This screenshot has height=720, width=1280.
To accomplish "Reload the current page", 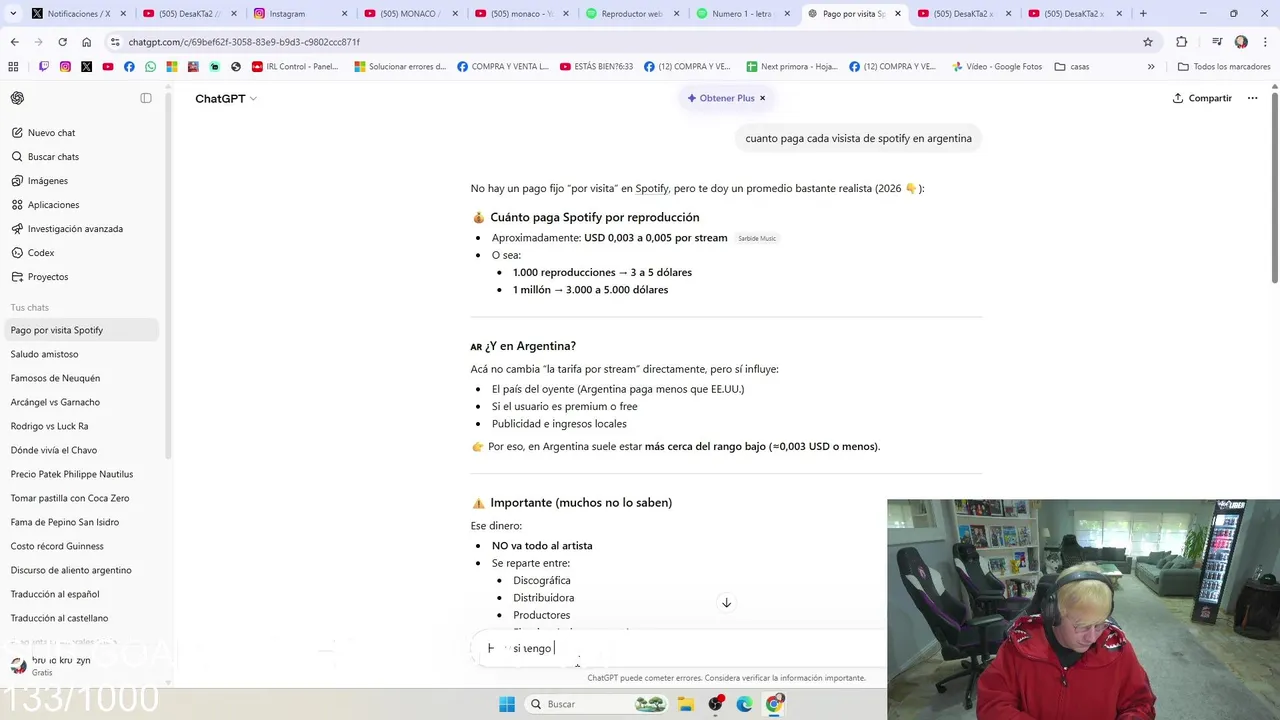I will (x=62, y=42).
